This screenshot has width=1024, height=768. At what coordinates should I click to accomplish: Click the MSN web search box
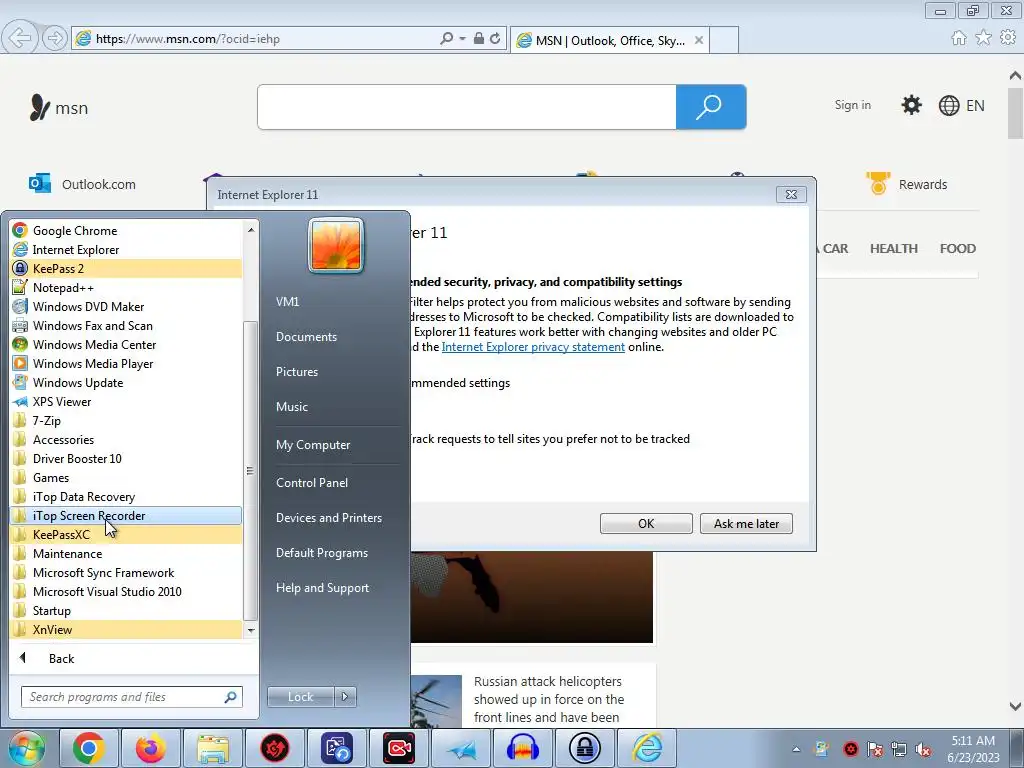[467, 106]
